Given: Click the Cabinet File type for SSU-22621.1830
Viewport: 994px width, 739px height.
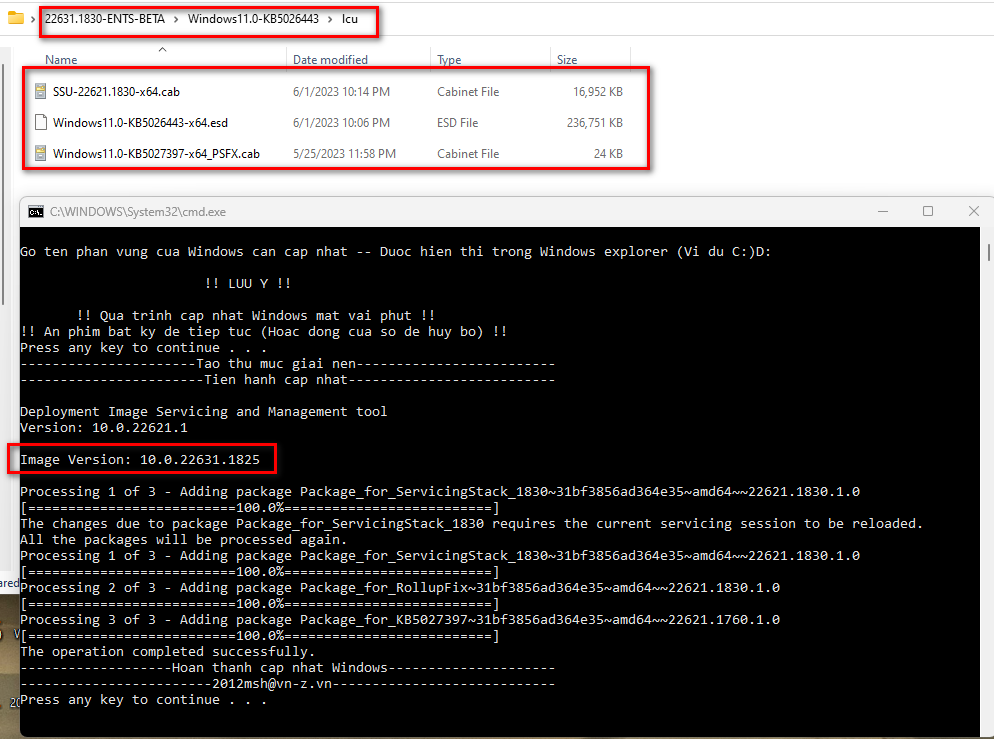Looking at the screenshot, I should tap(468, 91).
